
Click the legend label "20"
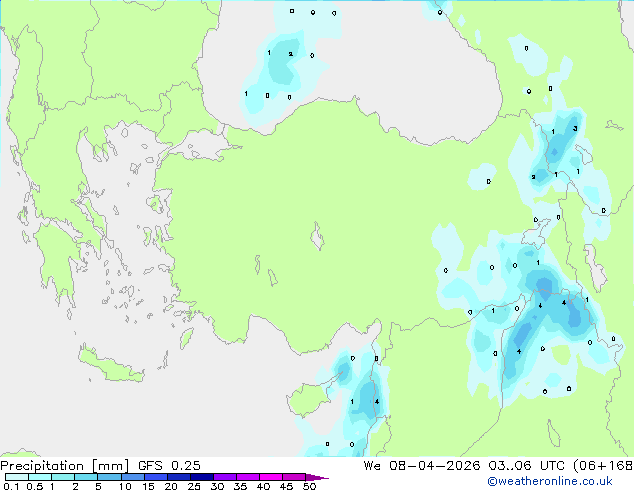click(171, 486)
